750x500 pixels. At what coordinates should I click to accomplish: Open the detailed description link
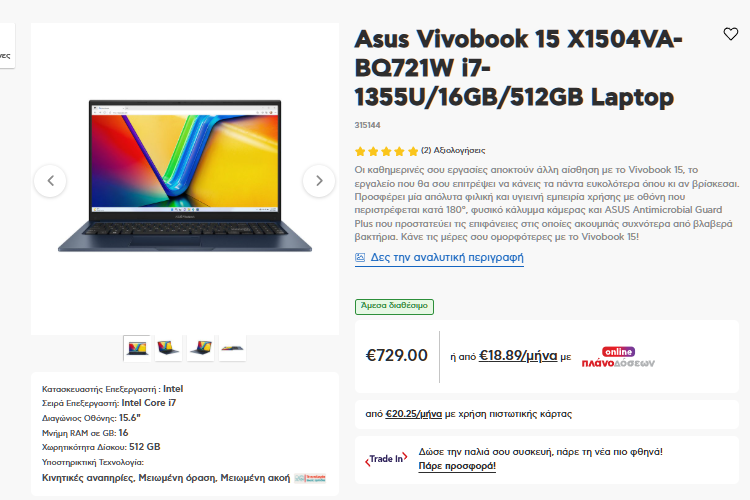[447, 257]
